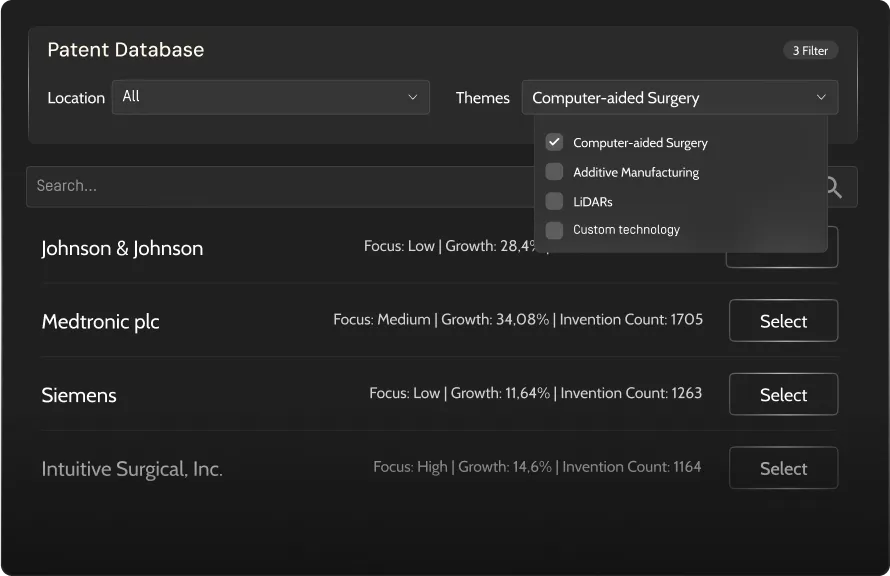890x576 pixels.
Task: Click the Medtronic plc company name
Action: pyautogui.click(x=100, y=322)
